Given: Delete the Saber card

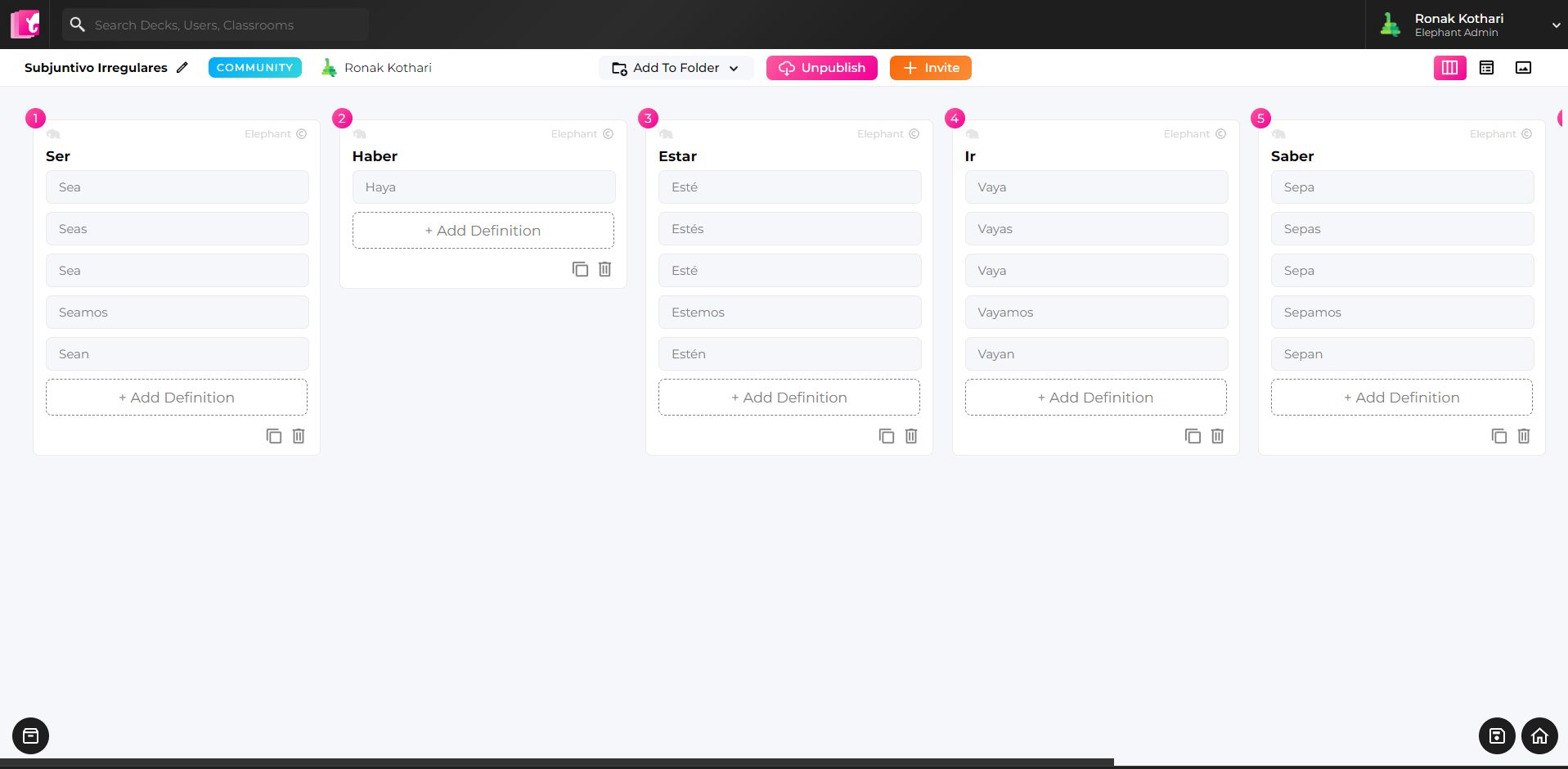Looking at the screenshot, I should point(1523,436).
